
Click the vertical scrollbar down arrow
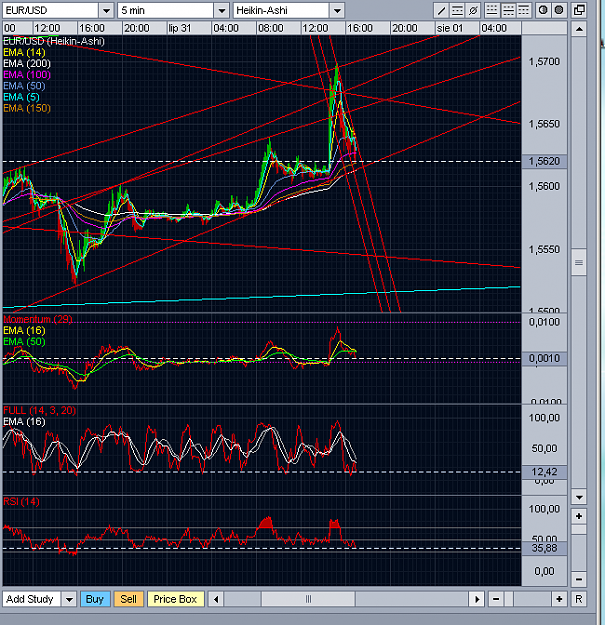tap(579, 497)
